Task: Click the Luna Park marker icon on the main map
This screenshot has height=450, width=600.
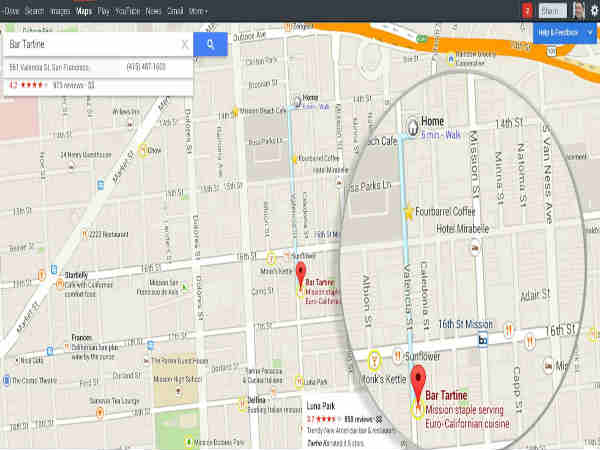Action: pos(299,382)
